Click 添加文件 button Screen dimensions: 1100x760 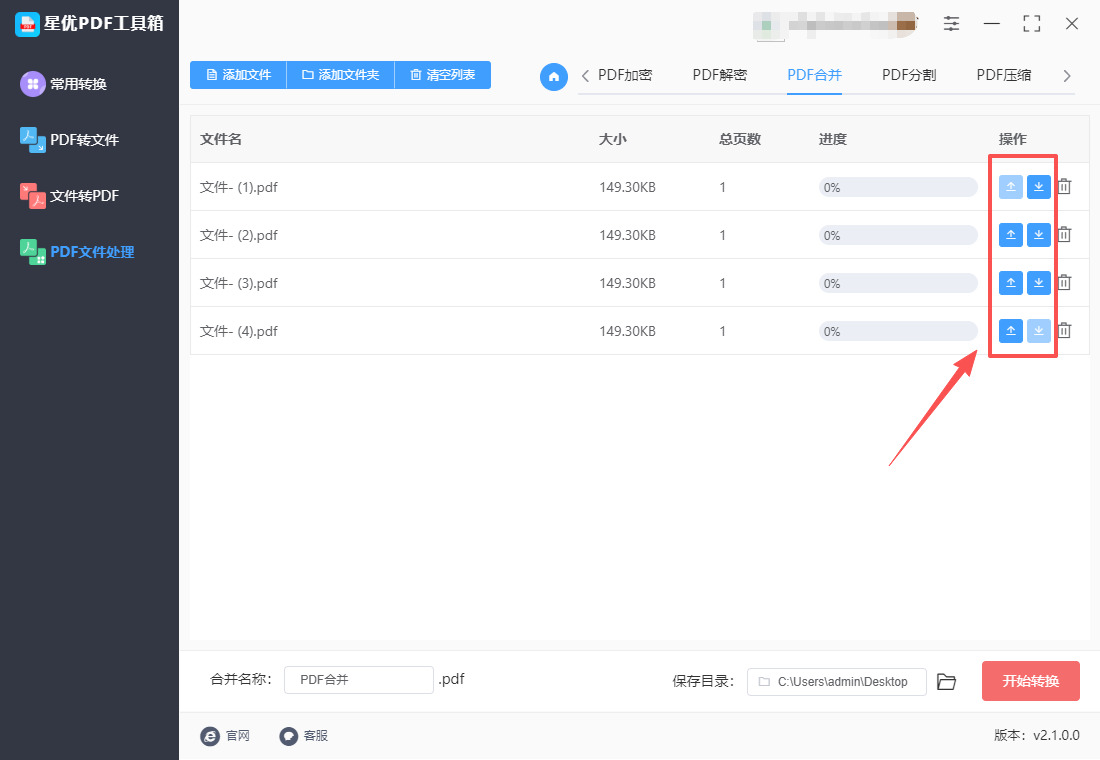[x=239, y=75]
